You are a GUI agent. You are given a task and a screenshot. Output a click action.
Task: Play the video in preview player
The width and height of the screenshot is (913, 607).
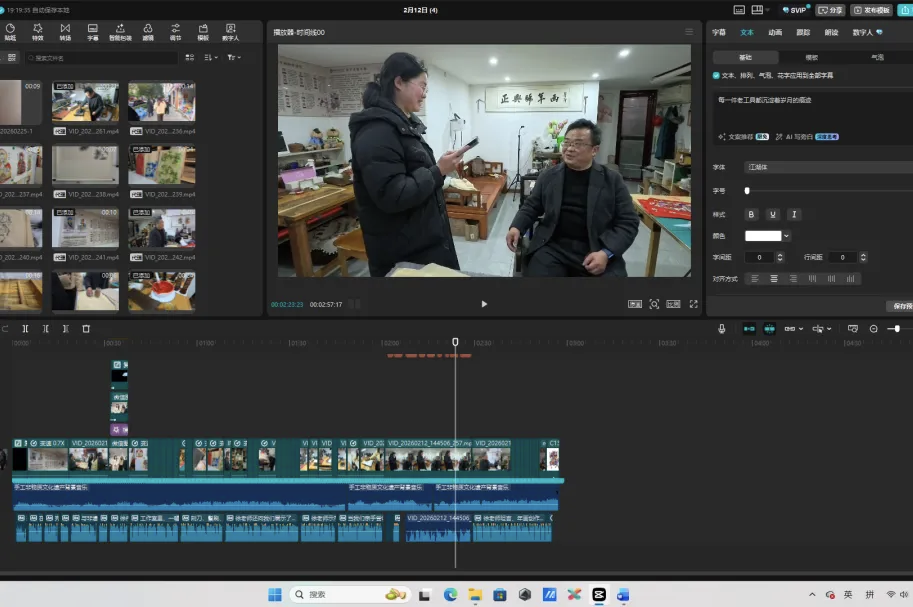(x=484, y=304)
